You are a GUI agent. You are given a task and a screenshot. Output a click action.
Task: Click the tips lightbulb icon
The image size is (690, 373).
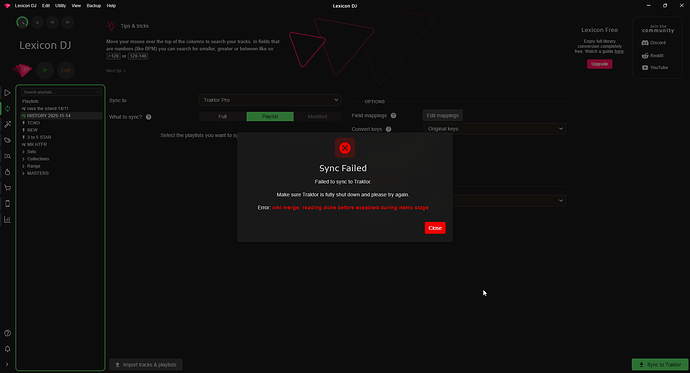coord(111,26)
